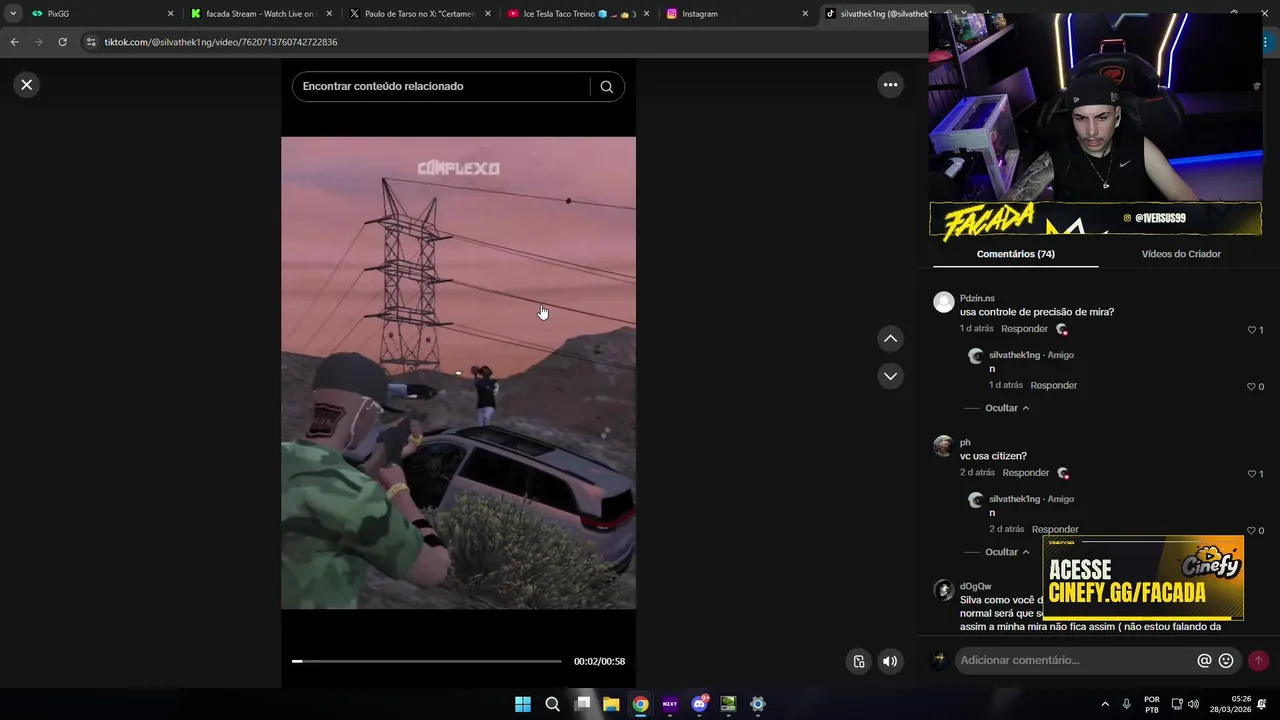Open Windows Start menu

(x=523, y=704)
